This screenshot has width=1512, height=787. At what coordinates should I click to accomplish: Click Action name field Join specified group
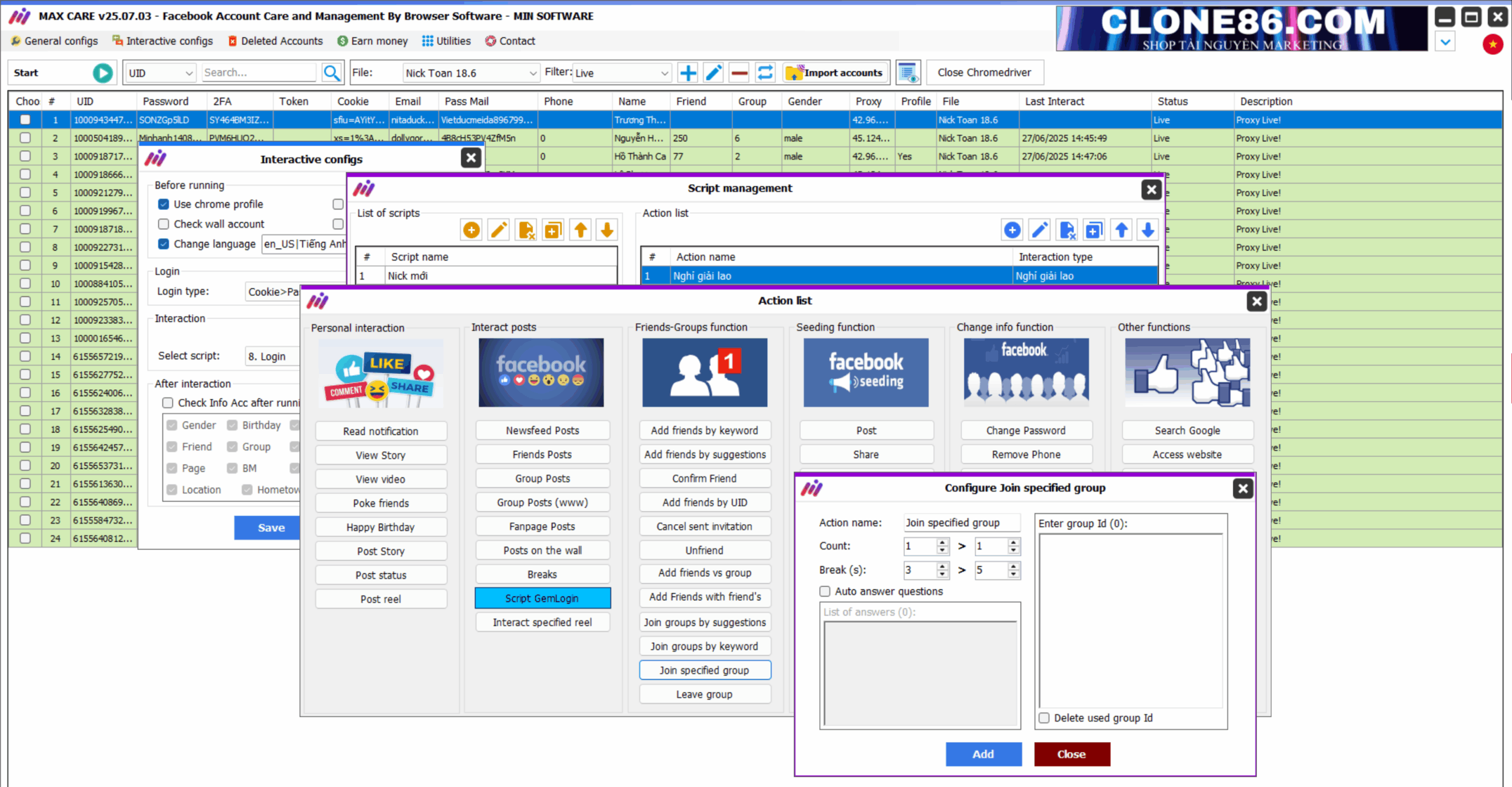(962, 523)
